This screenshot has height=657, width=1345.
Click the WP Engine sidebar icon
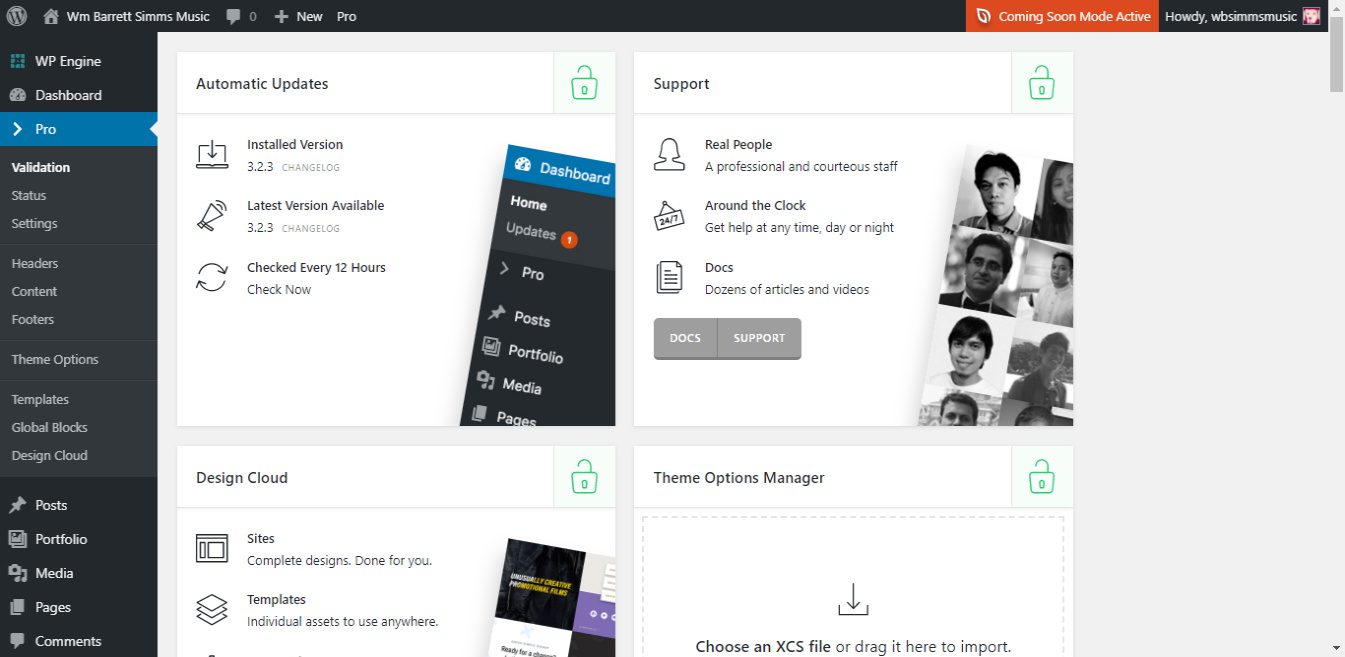click(x=18, y=61)
